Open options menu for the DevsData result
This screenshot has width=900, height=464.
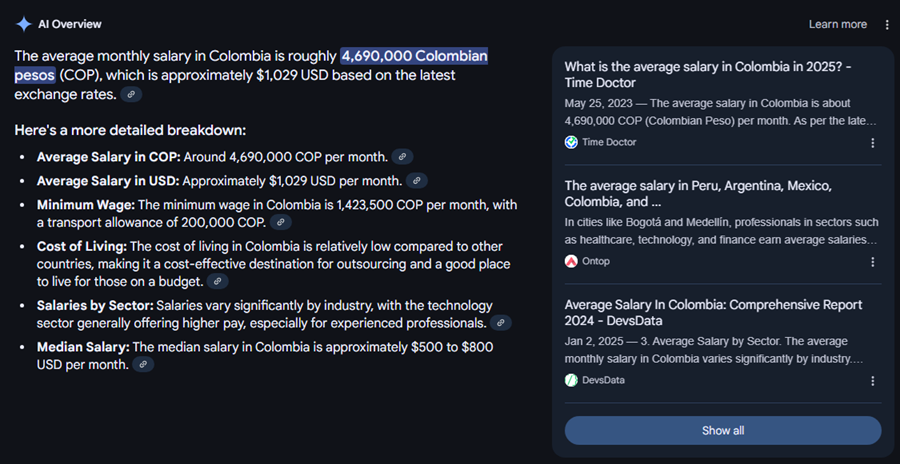pyautogui.click(x=872, y=381)
